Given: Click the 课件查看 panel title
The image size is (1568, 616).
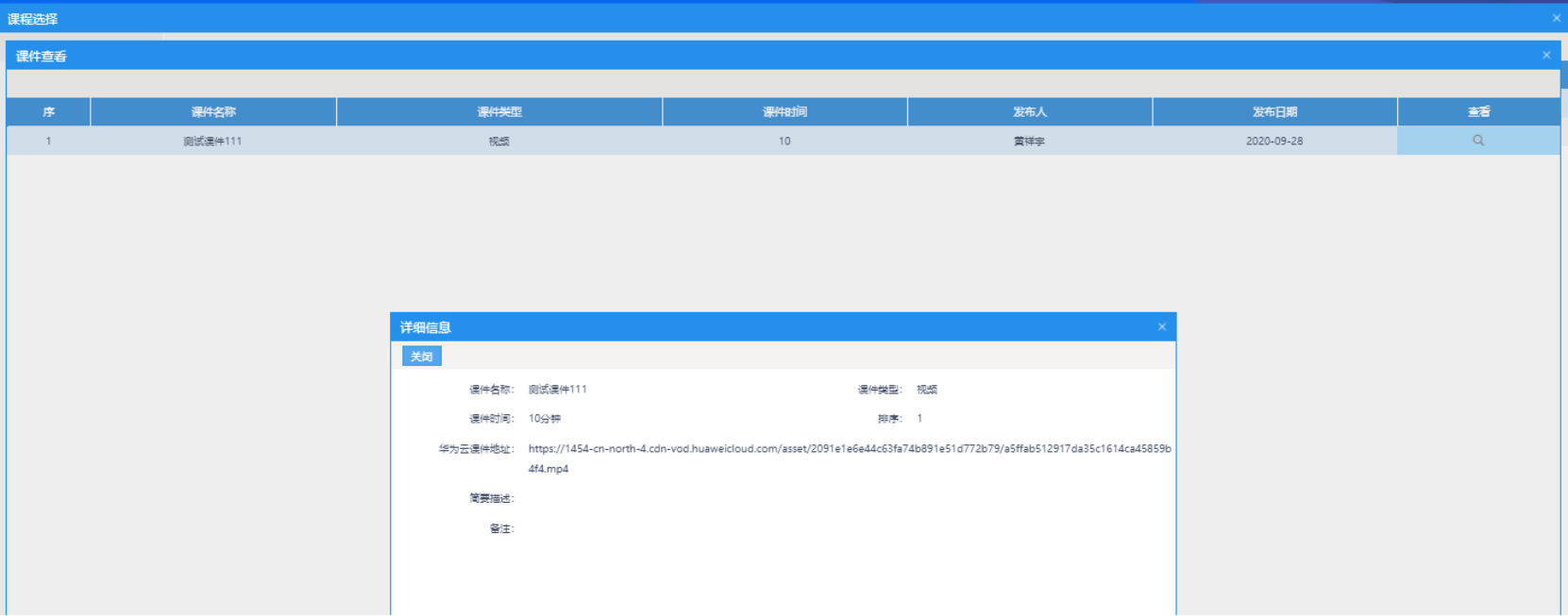Looking at the screenshot, I should pos(42,57).
